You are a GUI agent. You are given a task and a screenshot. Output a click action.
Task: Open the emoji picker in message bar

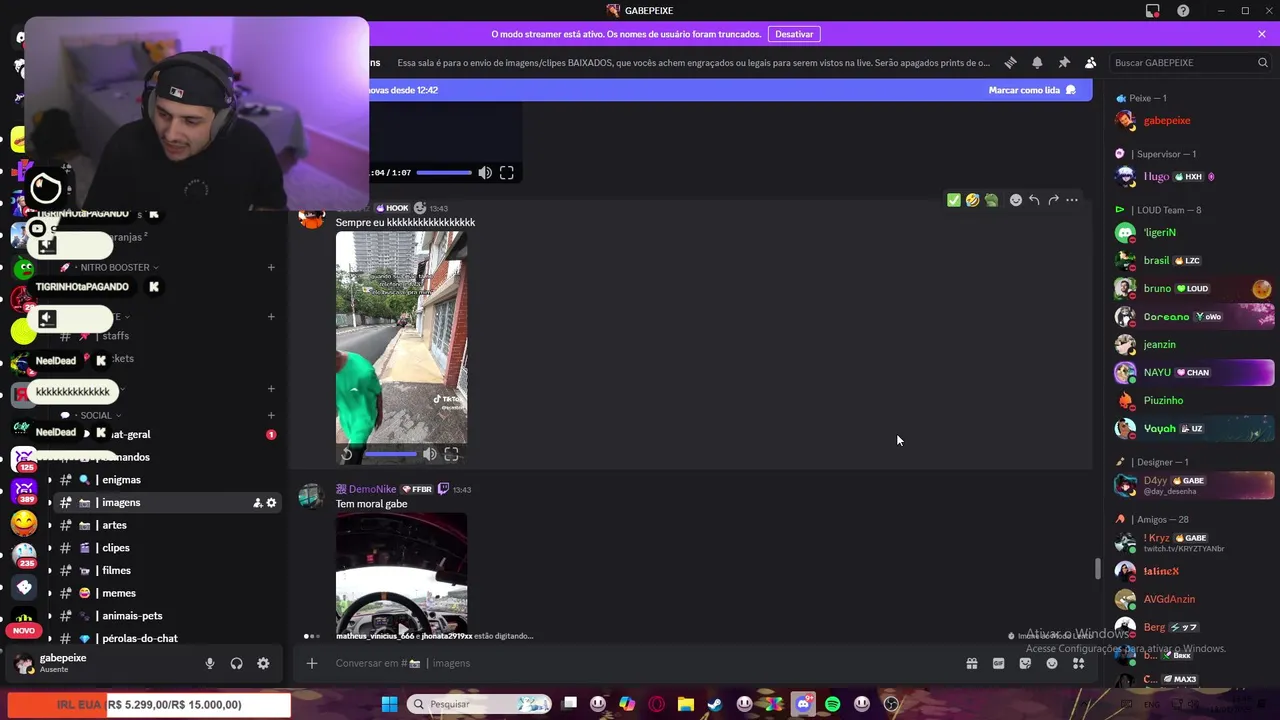[1052, 663]
